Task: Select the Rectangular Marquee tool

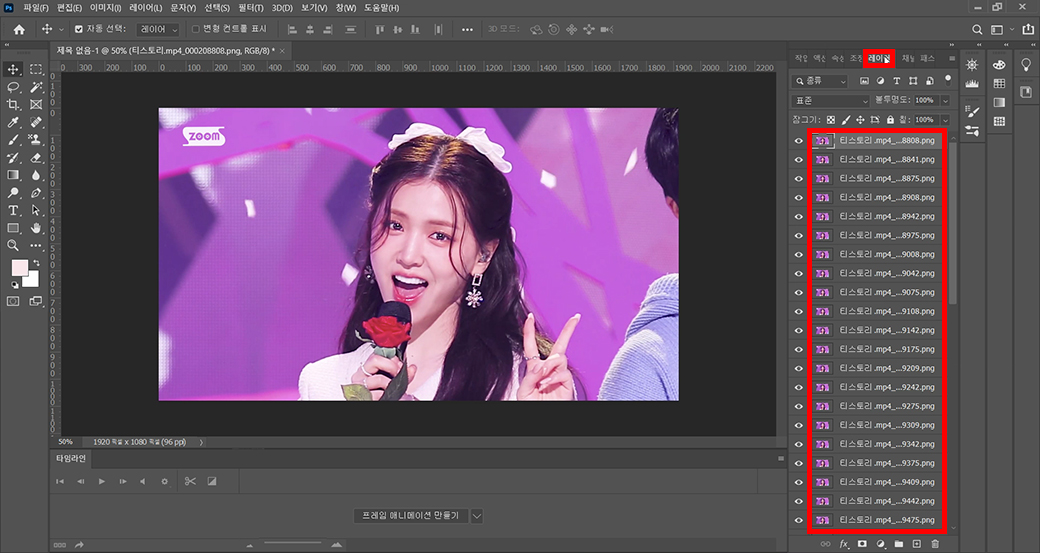Action: point(36,69)
